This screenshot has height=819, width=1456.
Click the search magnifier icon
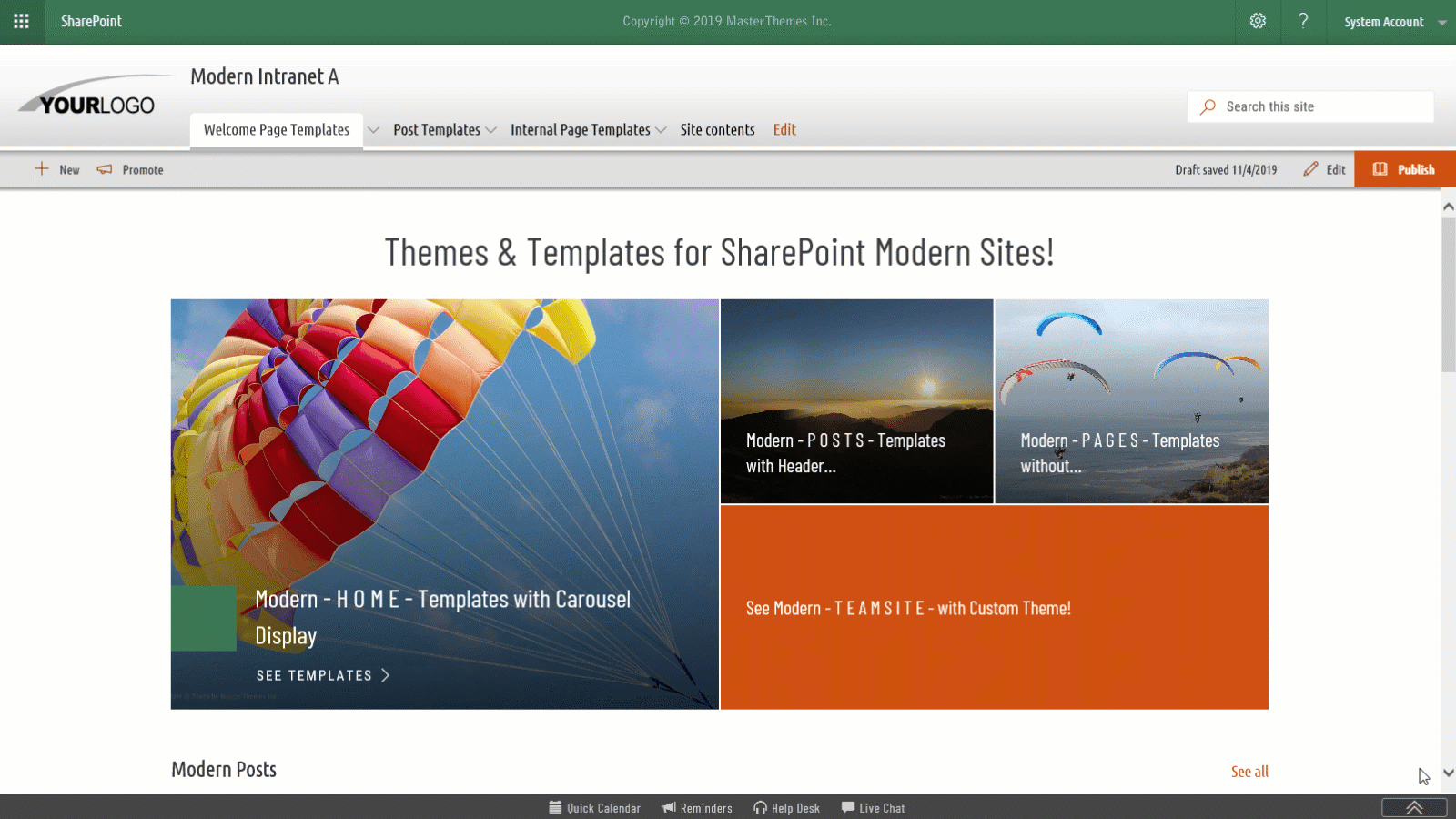click(x=1208, y=106)
